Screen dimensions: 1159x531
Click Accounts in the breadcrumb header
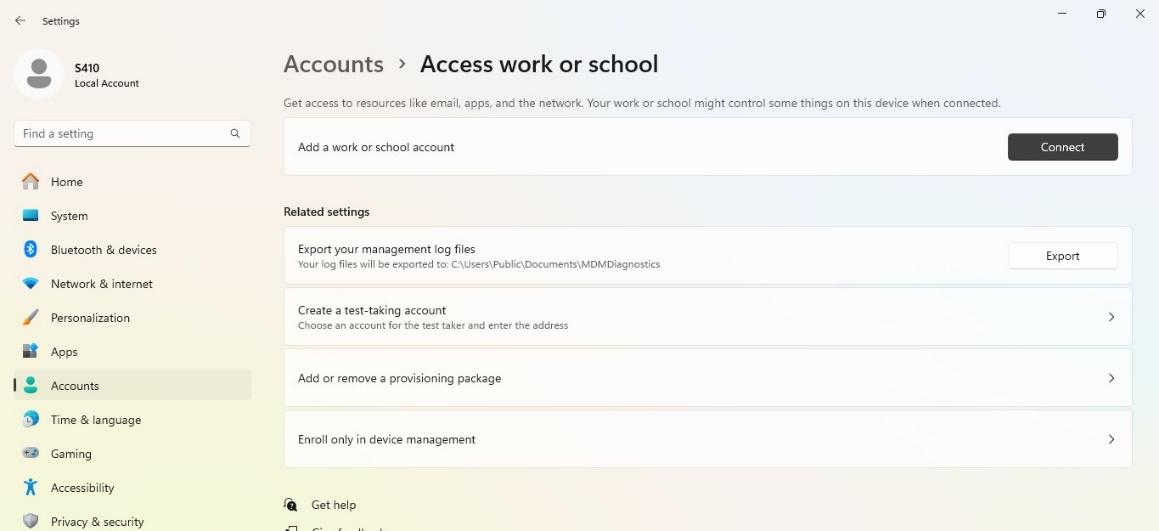pos(333,64)
